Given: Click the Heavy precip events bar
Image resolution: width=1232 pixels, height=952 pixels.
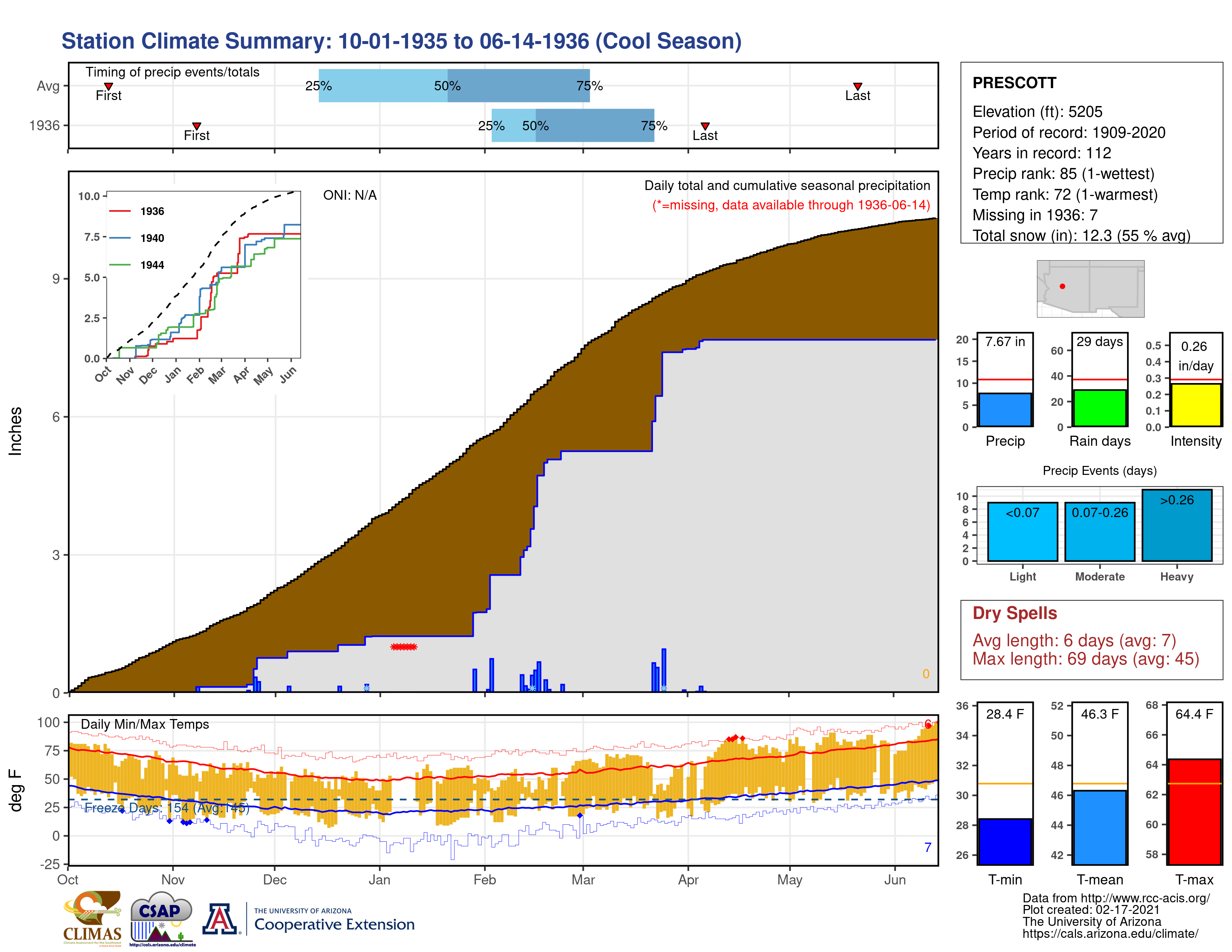Looking at the screenshot, I should coord(1177,525).
